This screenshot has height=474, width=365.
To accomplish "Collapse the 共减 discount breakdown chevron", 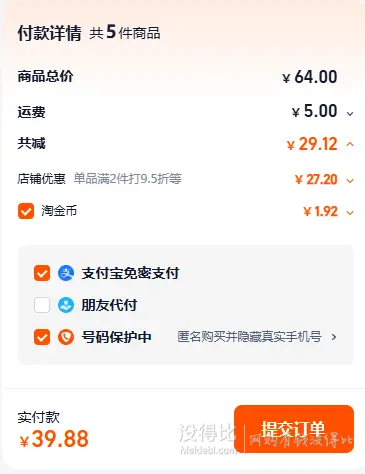I will (x=350, y=144).
